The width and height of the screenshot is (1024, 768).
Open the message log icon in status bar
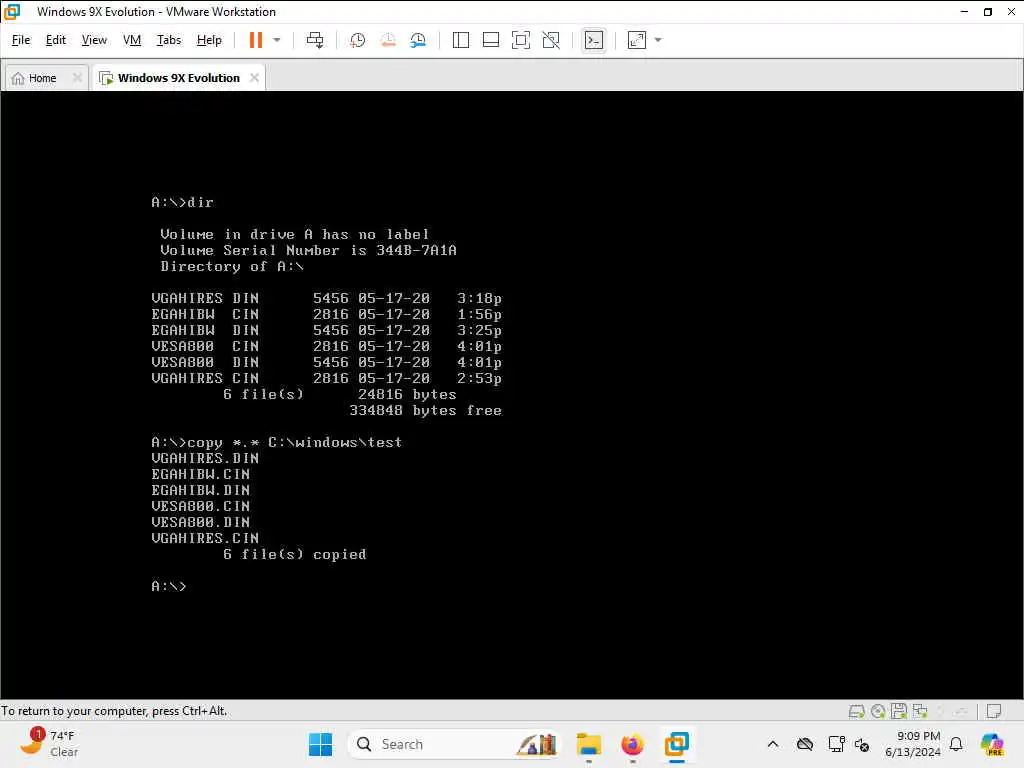(x=994, y=711)
